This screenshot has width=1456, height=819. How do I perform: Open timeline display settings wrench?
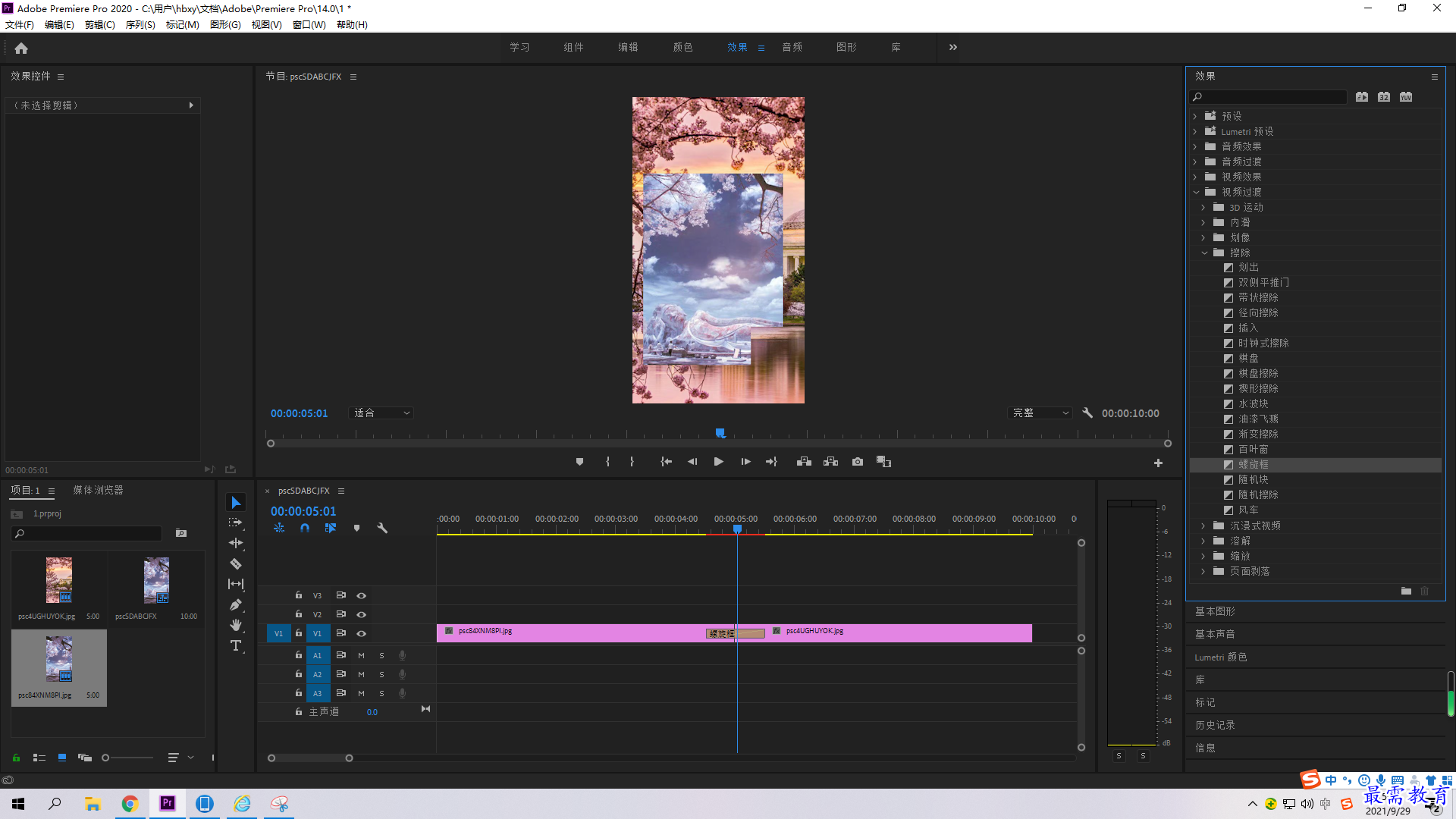382,528
